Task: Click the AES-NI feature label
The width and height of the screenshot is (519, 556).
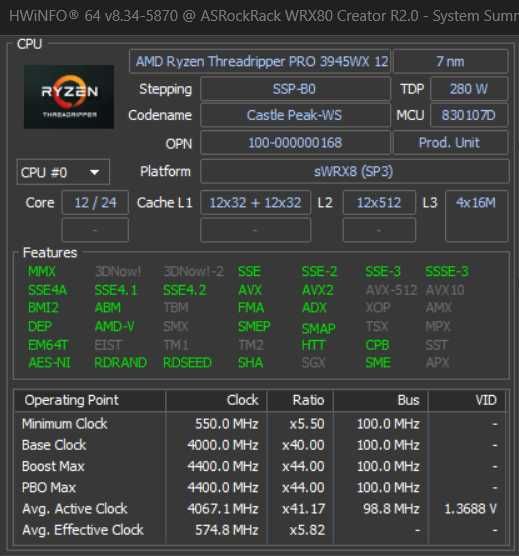Action: point(49,362)
